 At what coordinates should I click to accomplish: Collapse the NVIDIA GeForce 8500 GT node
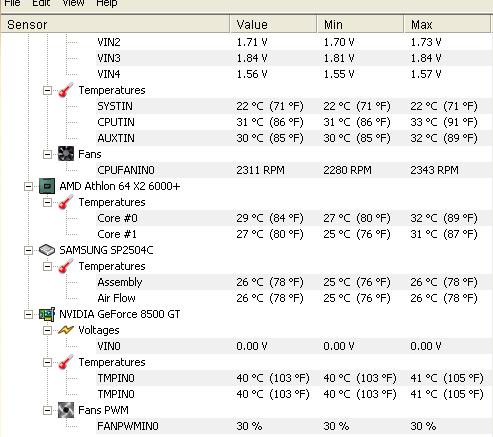29,314
